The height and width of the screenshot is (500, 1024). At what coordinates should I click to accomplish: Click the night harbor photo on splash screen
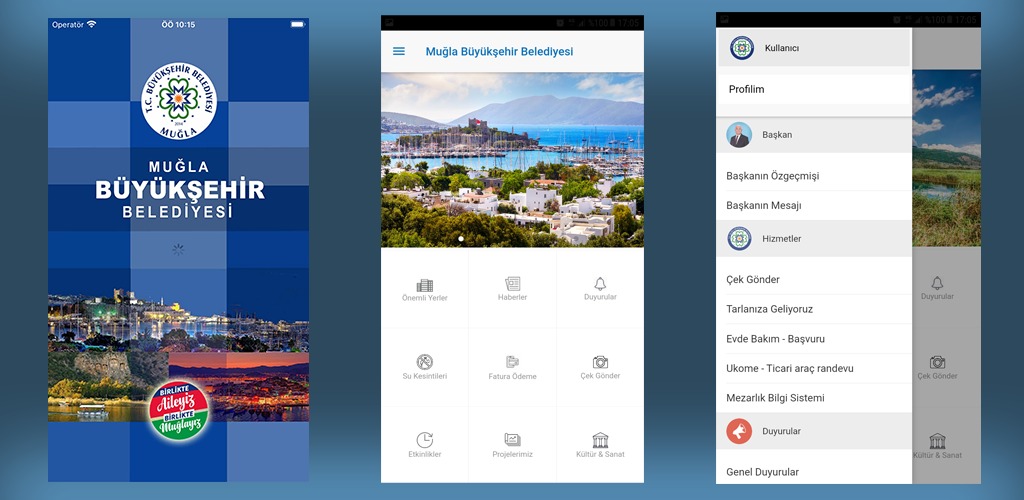coord(178,320)
